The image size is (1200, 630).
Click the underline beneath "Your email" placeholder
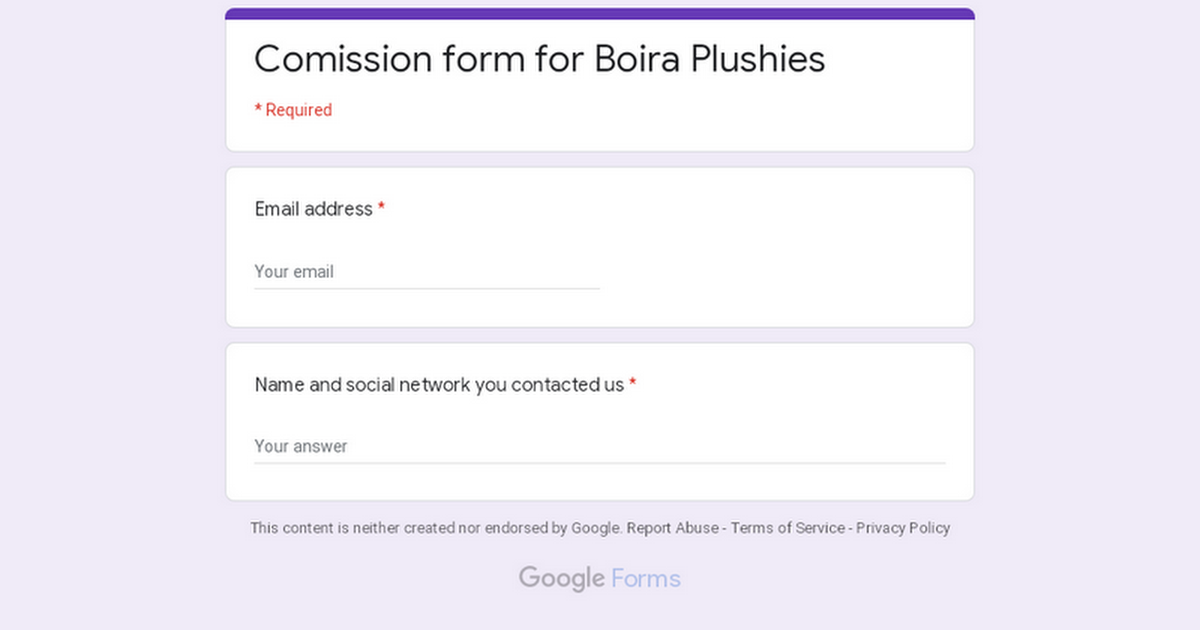click(x=427, y=288)
